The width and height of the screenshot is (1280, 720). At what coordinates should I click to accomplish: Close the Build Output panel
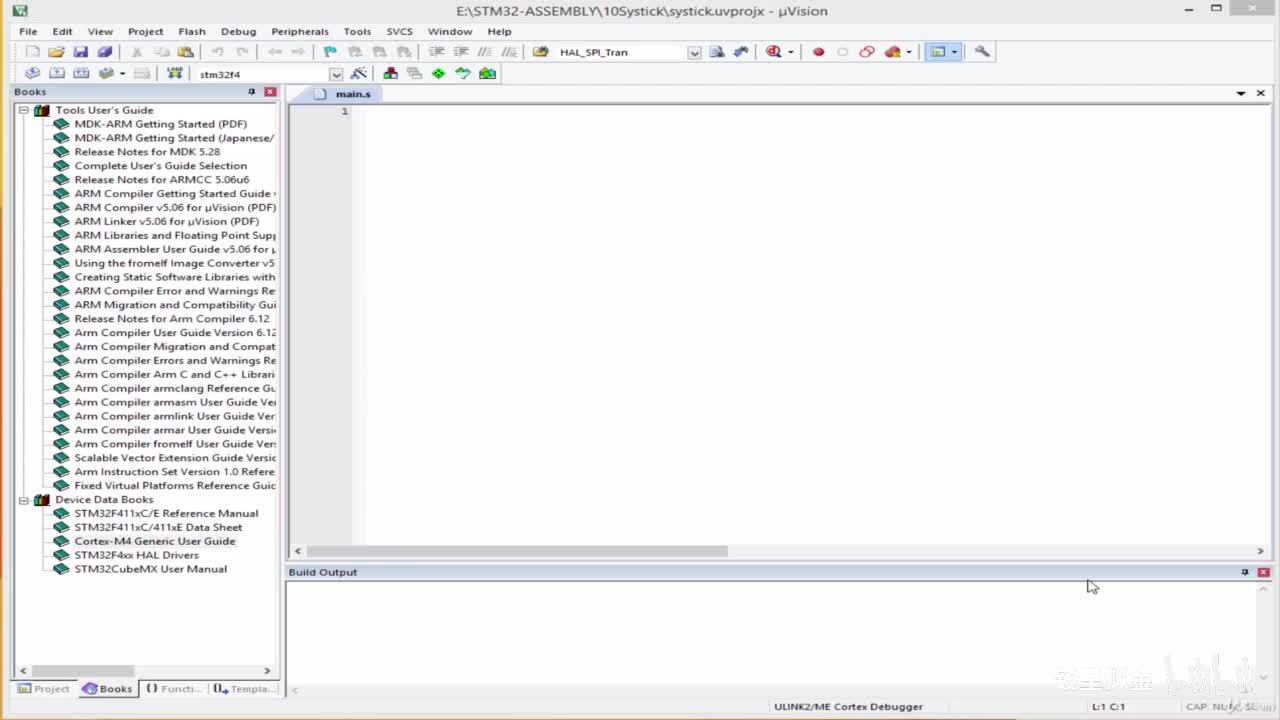[x=1264, y=572]
